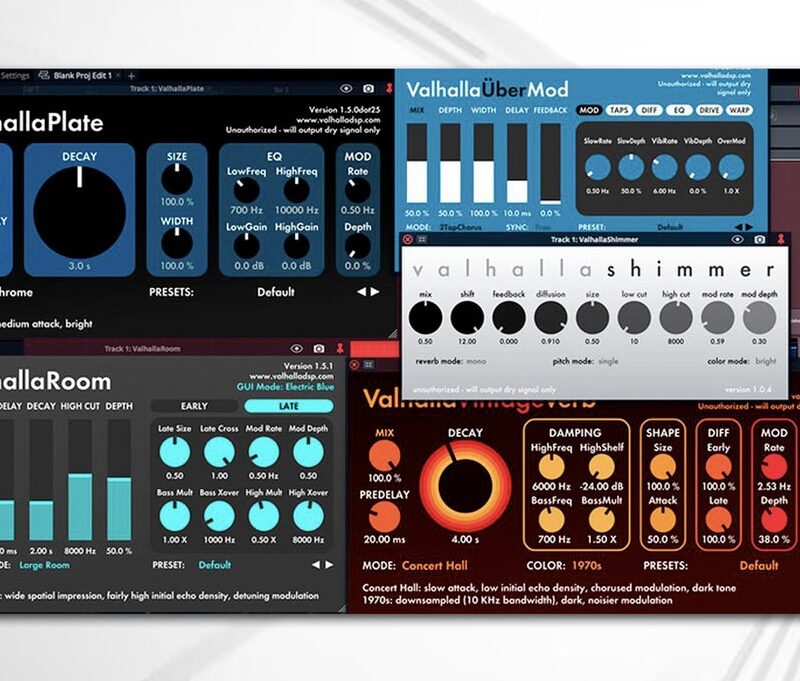This screenshot has width=800, height=681.
Task: Add new tab with plus icon
Action: pos(131,76)
